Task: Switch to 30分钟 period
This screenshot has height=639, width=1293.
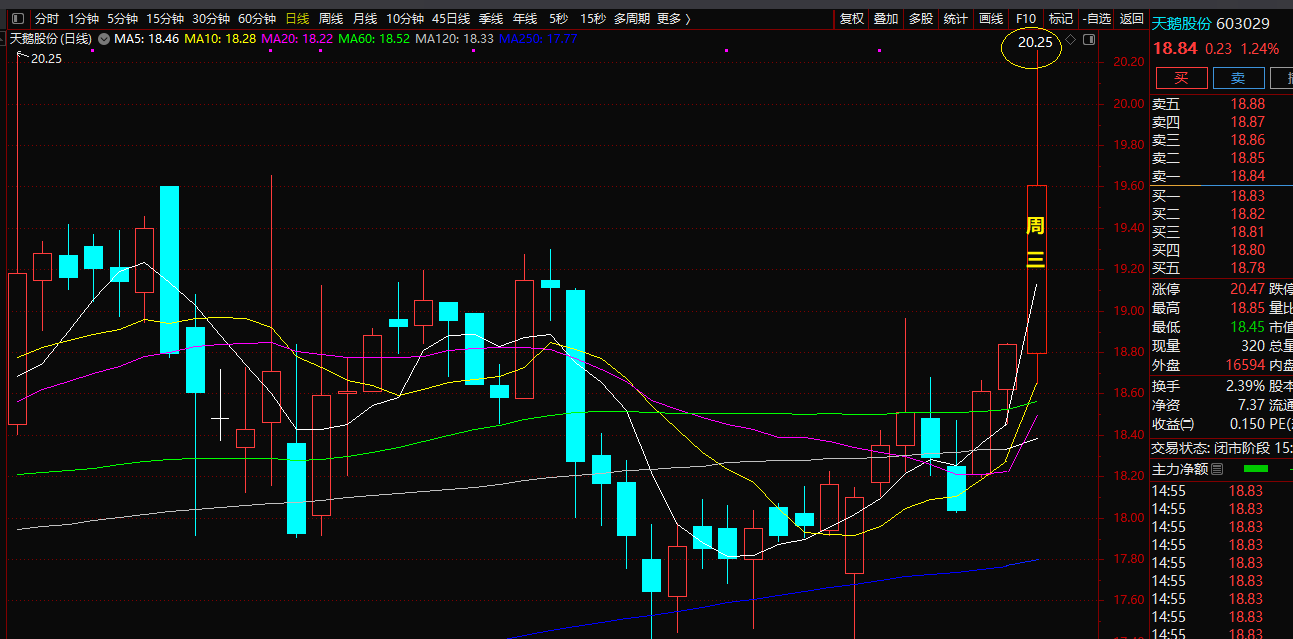Action: 211,19
